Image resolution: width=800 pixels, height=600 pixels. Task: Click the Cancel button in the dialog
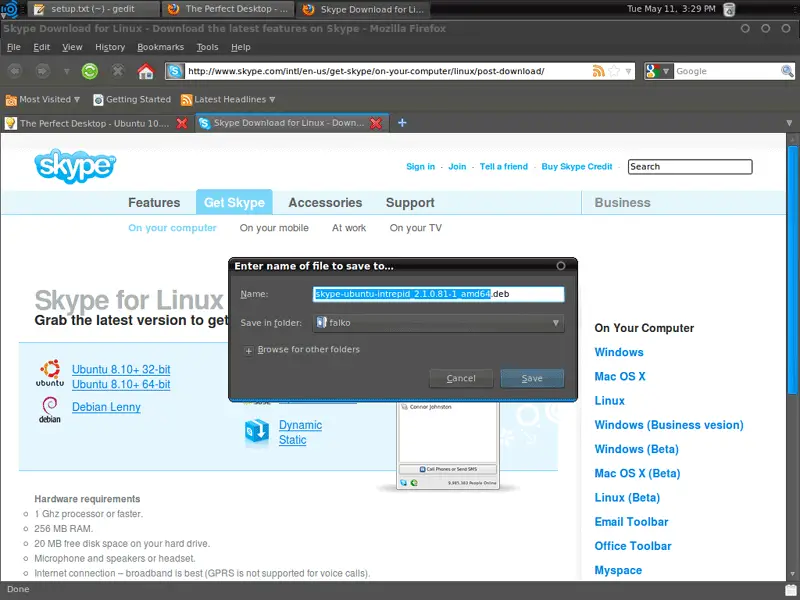(x=461, y=378)
